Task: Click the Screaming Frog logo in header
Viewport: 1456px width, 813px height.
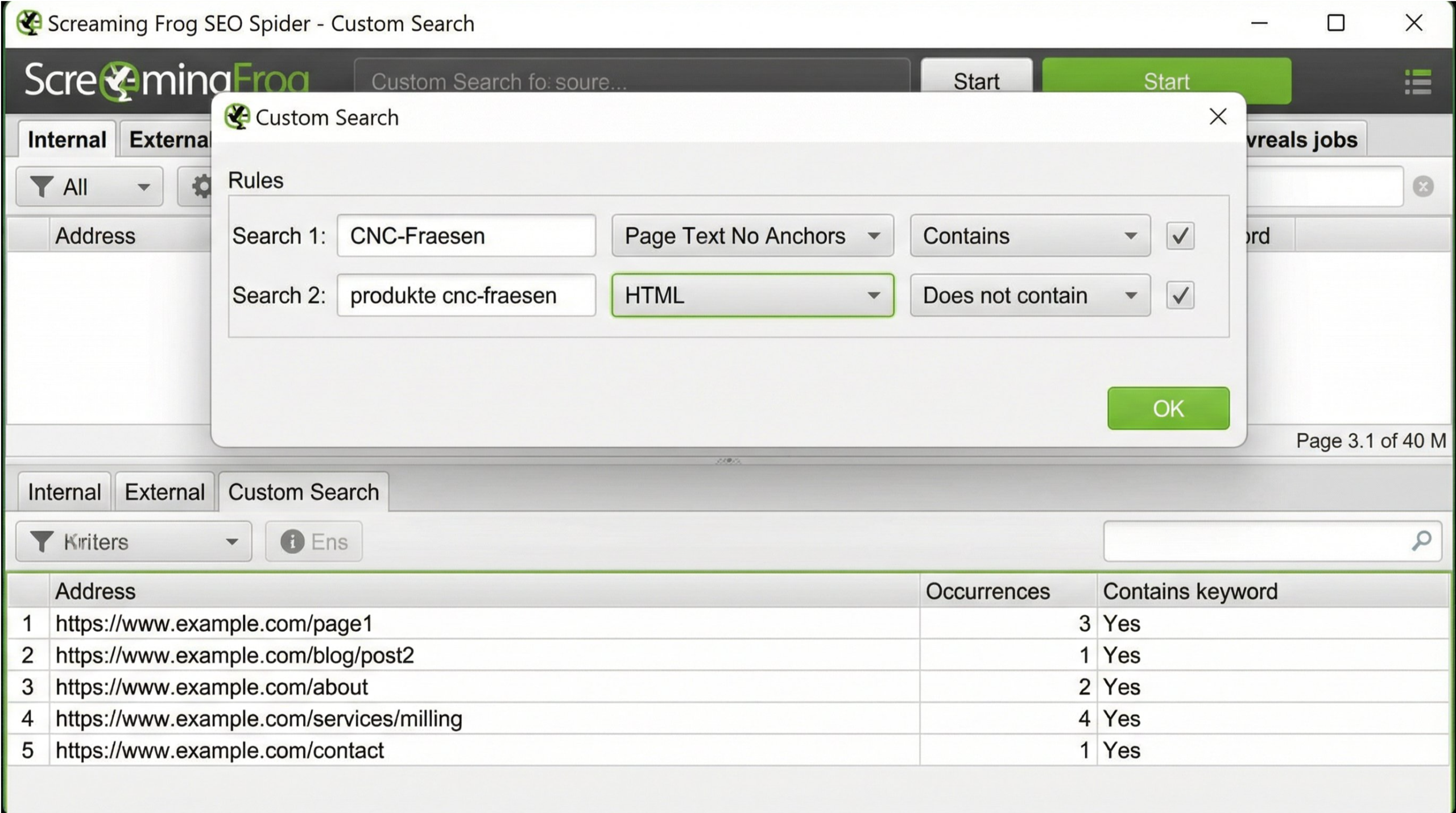Action: coord(167,80)
